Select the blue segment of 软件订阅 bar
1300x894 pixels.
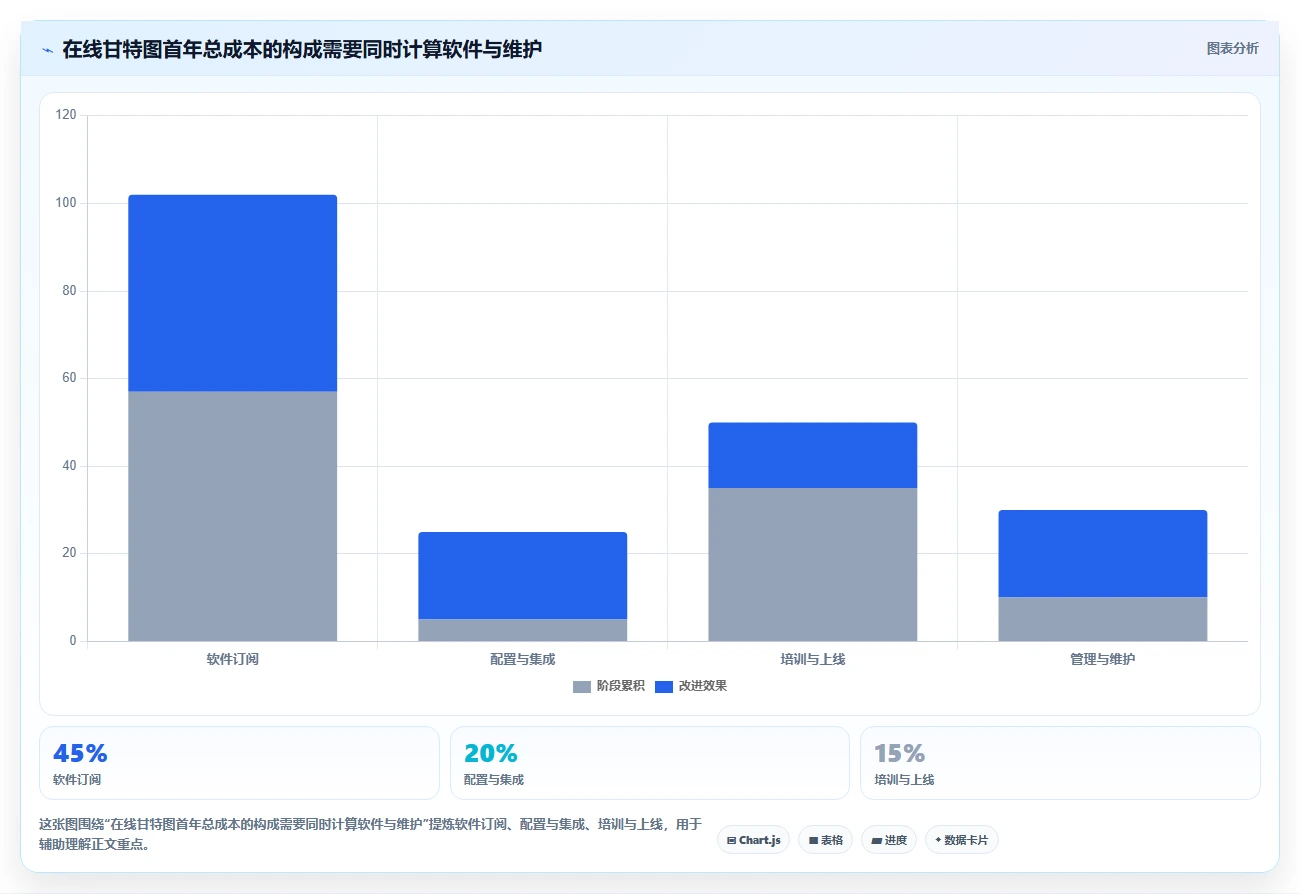233,293
